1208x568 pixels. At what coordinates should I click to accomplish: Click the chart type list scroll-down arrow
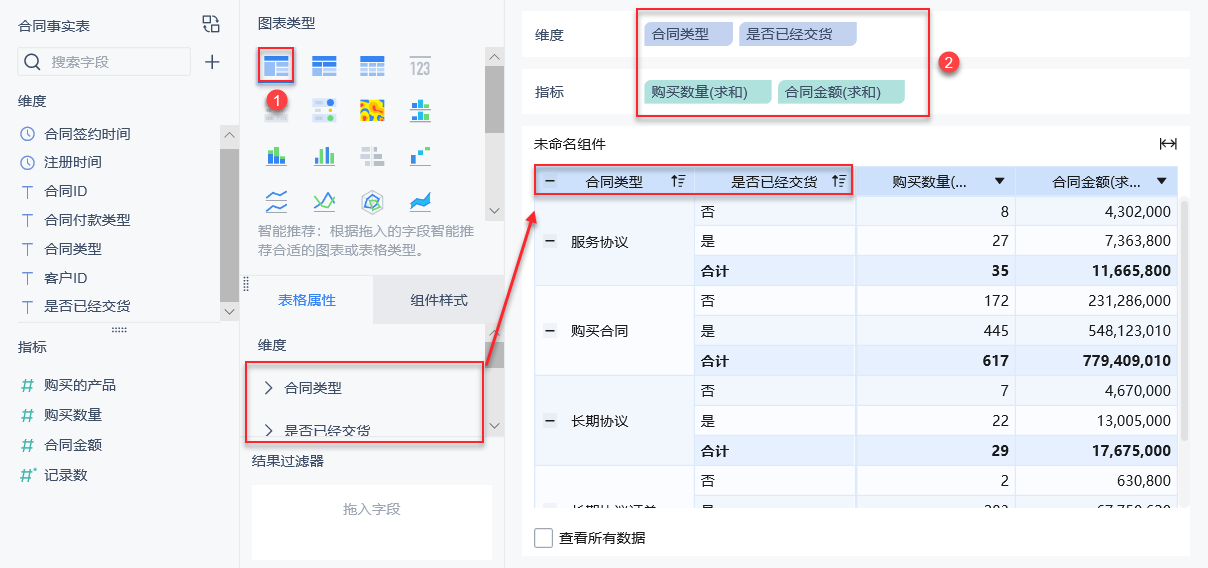[x=494, y=211]
